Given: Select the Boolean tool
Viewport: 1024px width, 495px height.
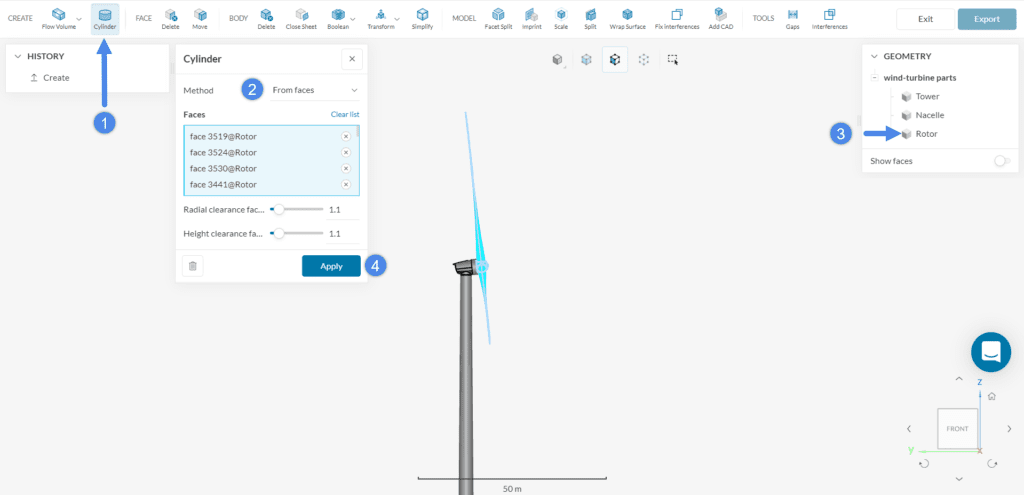Looking at the screenshot, I should coord(338,19).
